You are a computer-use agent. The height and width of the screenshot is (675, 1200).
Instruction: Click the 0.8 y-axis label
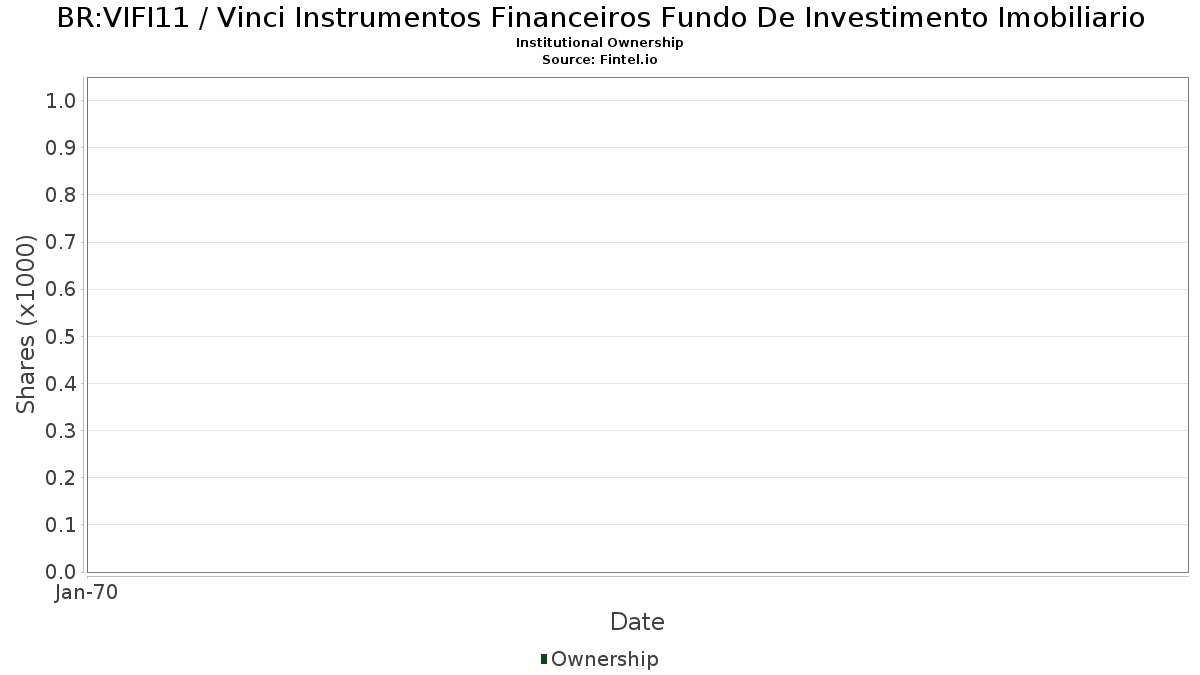[61, 195]
